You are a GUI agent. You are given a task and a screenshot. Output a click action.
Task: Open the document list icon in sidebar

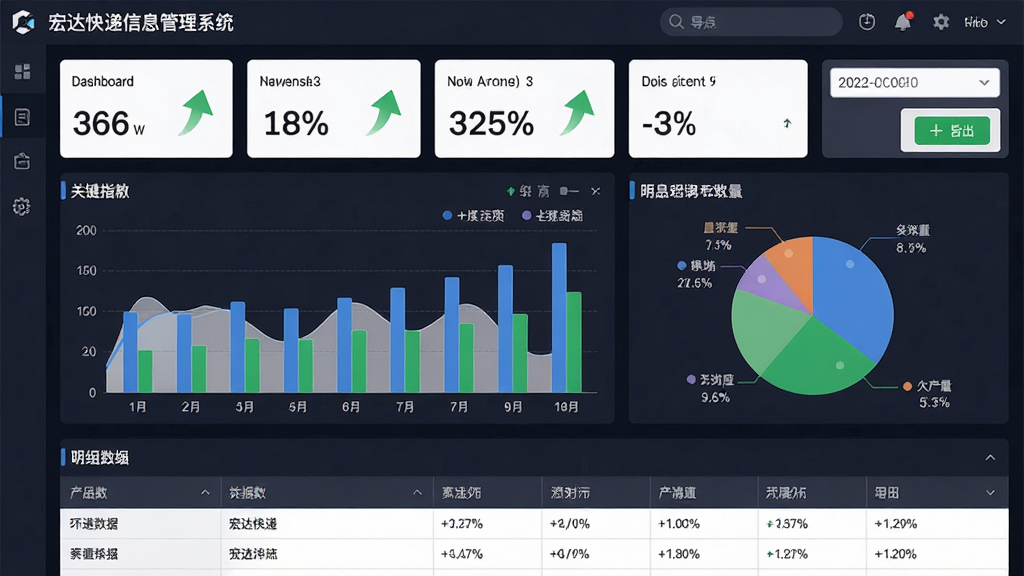[22, 117]
